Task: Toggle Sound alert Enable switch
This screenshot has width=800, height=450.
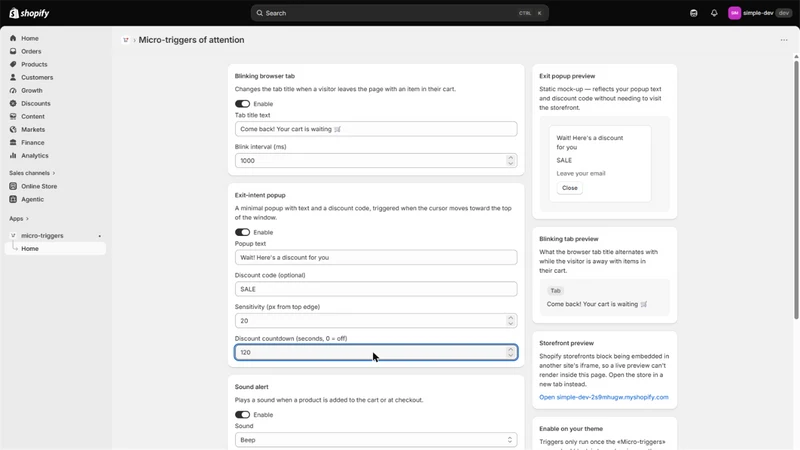Action: [x=242, y=414]
